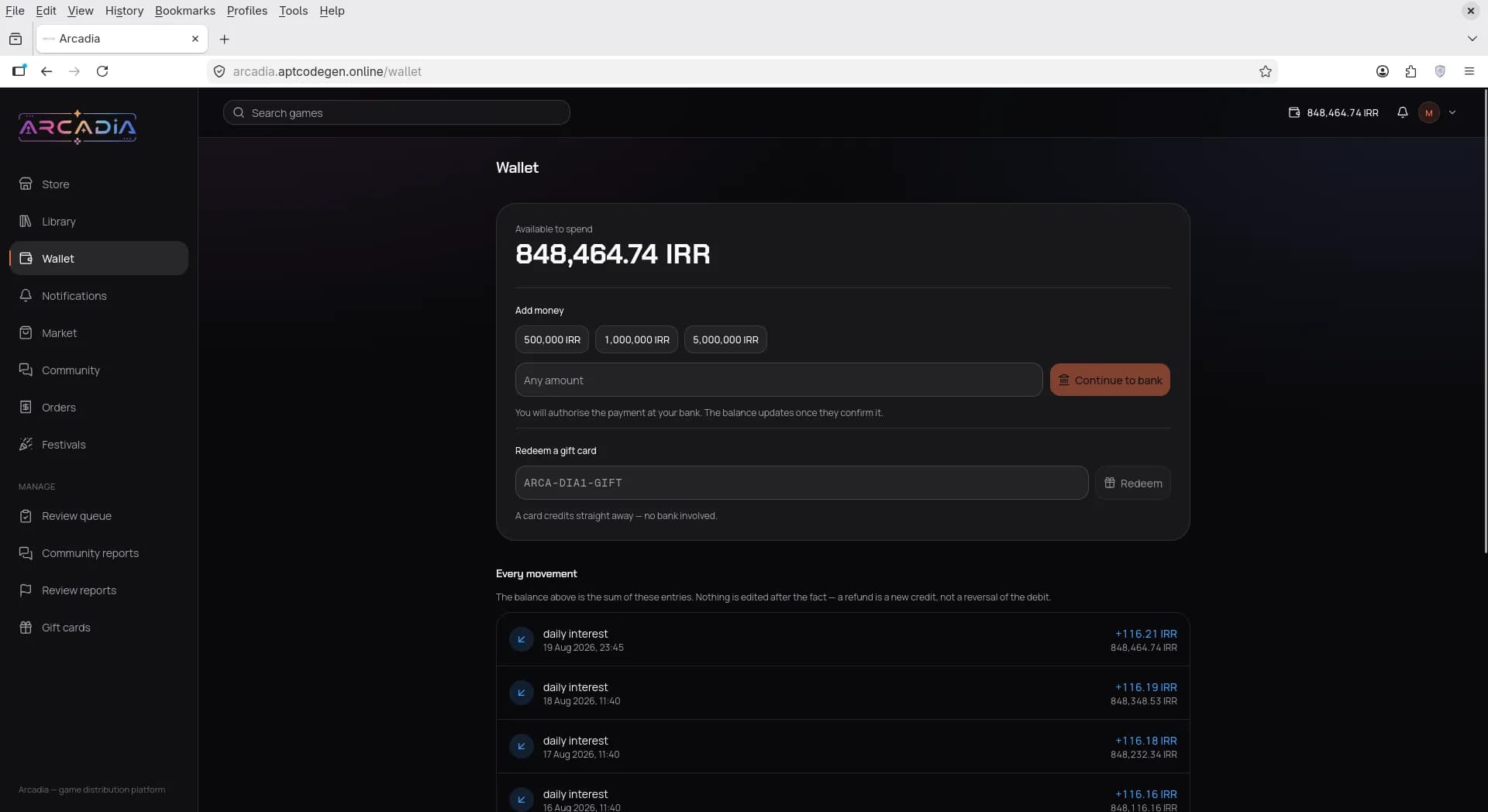Open Review reports under Manage
This screenshot has height=812, width=1488.
[98, 590]
